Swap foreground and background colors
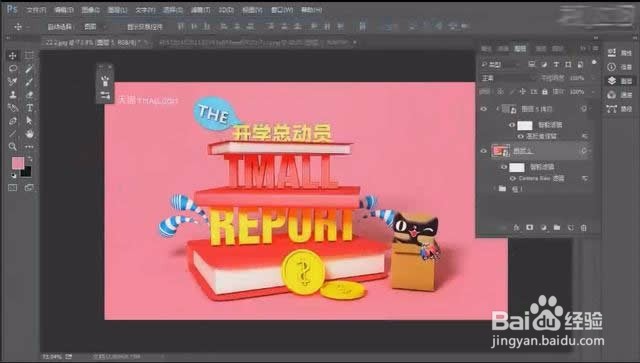The width and height of the screenshot is (640, 363). [x=29, y=159]
